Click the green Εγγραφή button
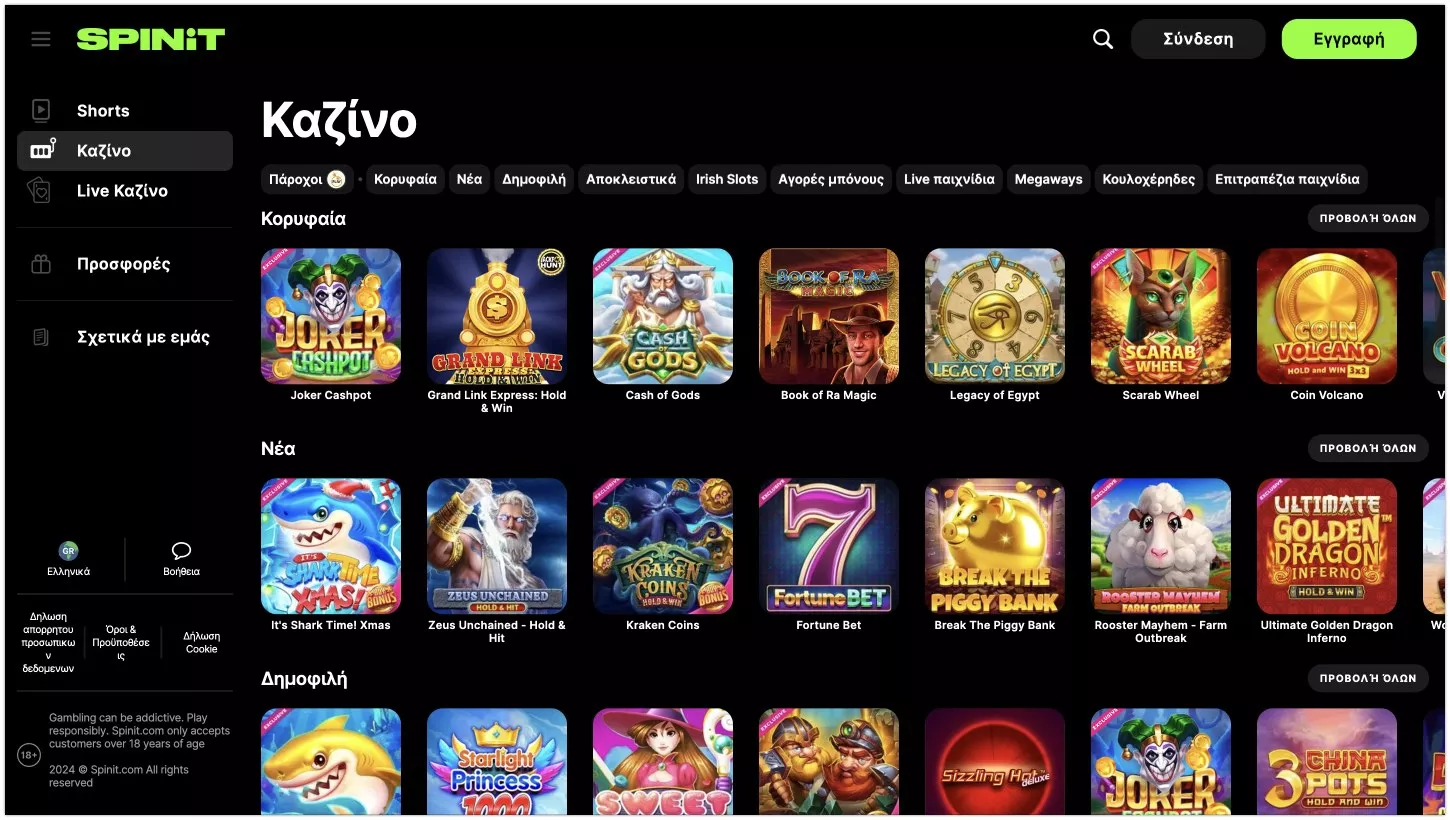 tap(1349, 39)
